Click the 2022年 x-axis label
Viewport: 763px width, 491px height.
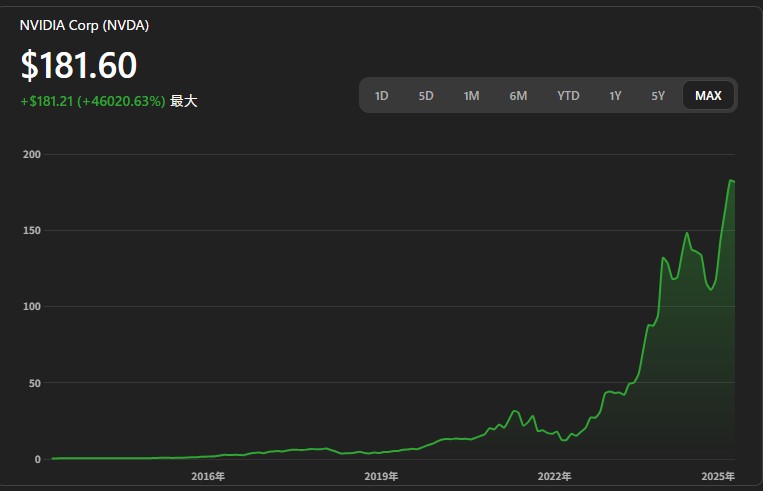554,476
